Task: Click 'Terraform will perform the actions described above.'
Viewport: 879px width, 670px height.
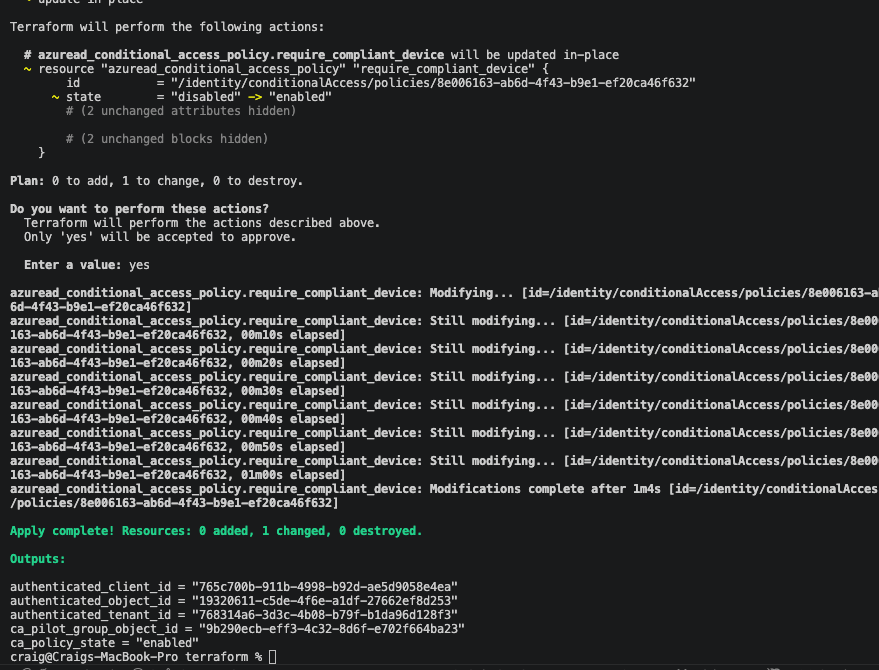Action: pyautogui.click(x=202, y=223)
